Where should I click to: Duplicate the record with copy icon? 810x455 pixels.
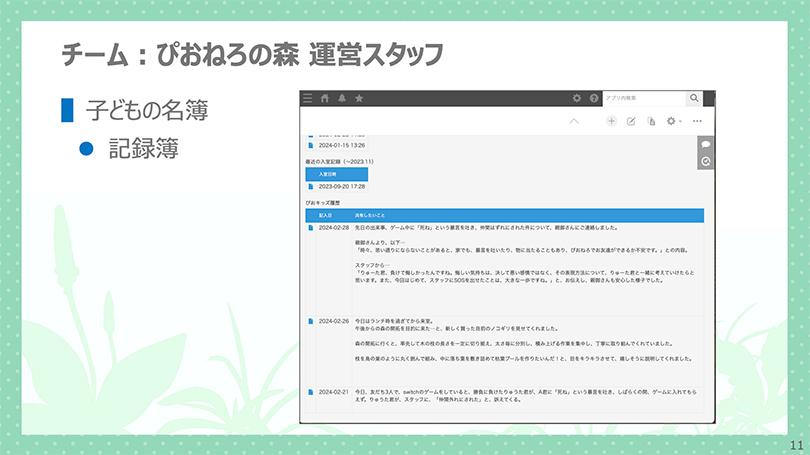point(651,121)
